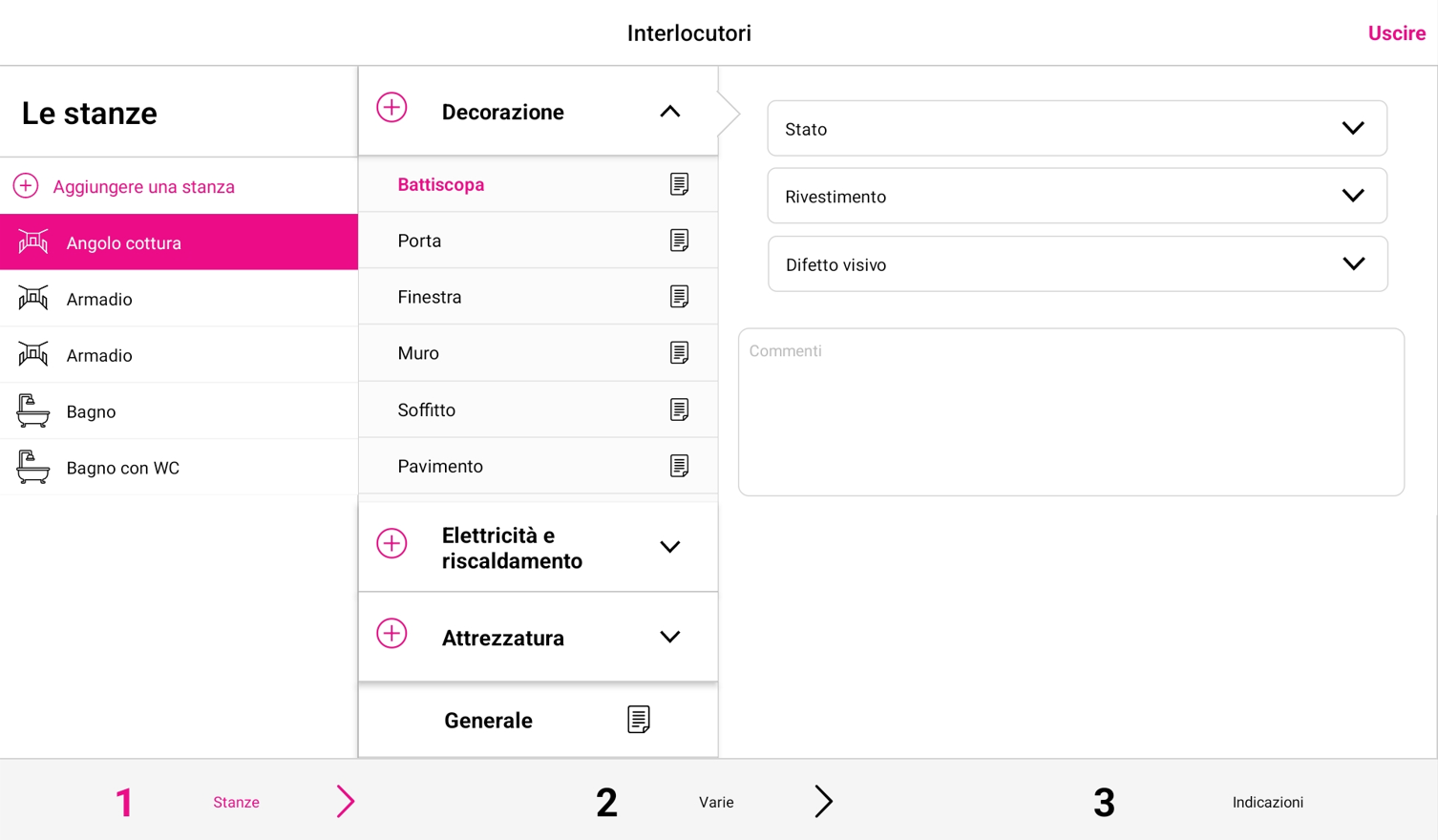This screenshot has width=1438, height=840.
Task: Add item with Attrezzatura plus icon
Action: pyautogui.click(x=391, y=634)
